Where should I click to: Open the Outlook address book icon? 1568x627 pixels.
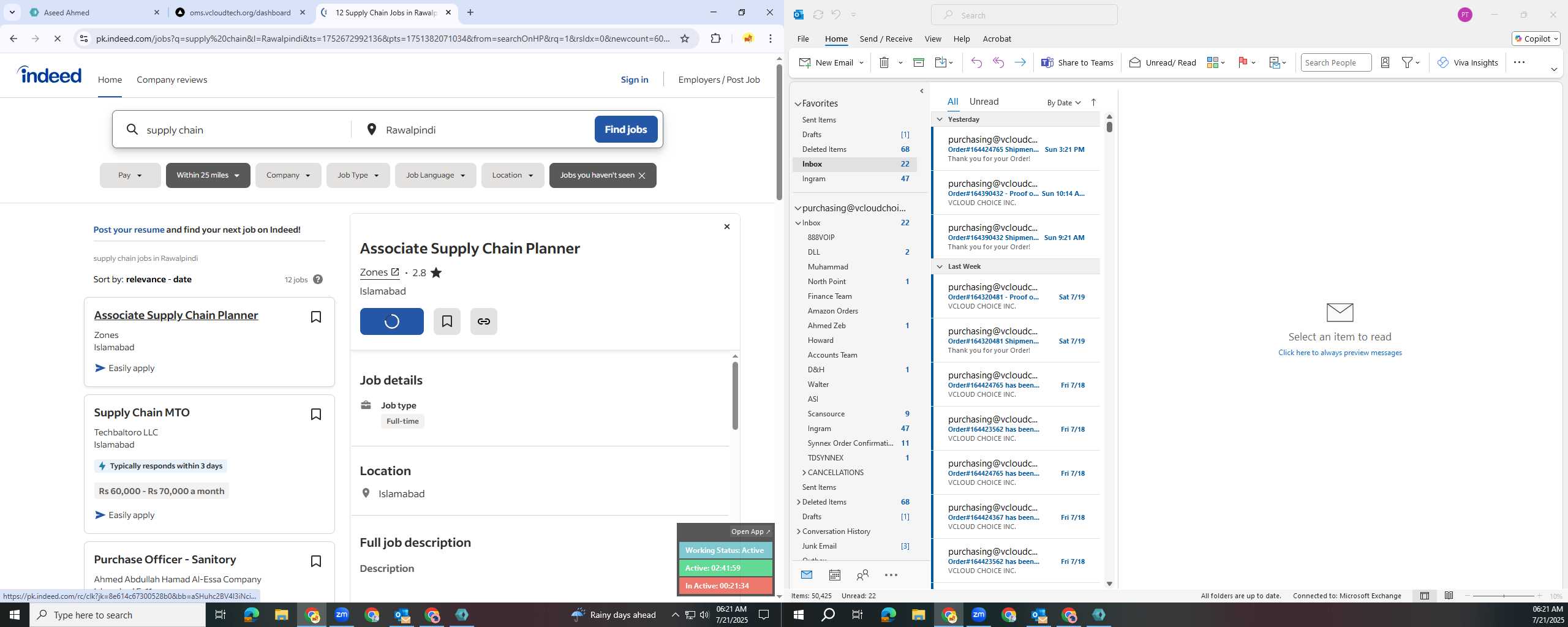tap(1385, 62)
